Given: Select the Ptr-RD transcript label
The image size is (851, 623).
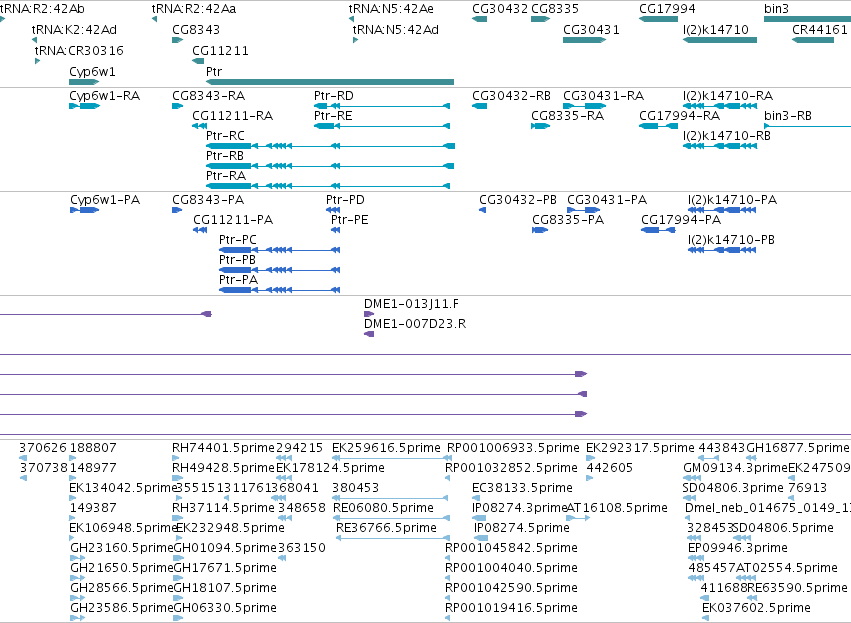Looking at the screenshot, I should pyautogui.click(x=334, y=96).
